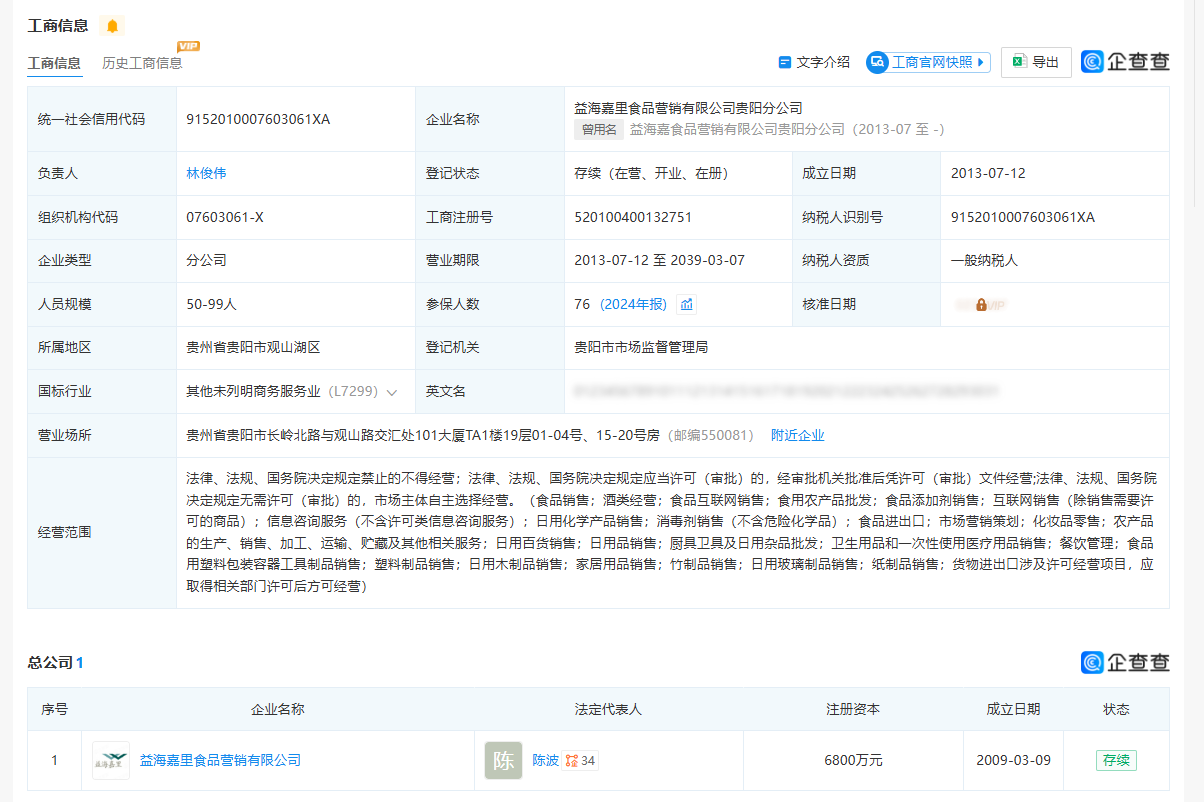Open 附近企业 nearby companies link
The image size is (1204, 802).
(797, 435)
